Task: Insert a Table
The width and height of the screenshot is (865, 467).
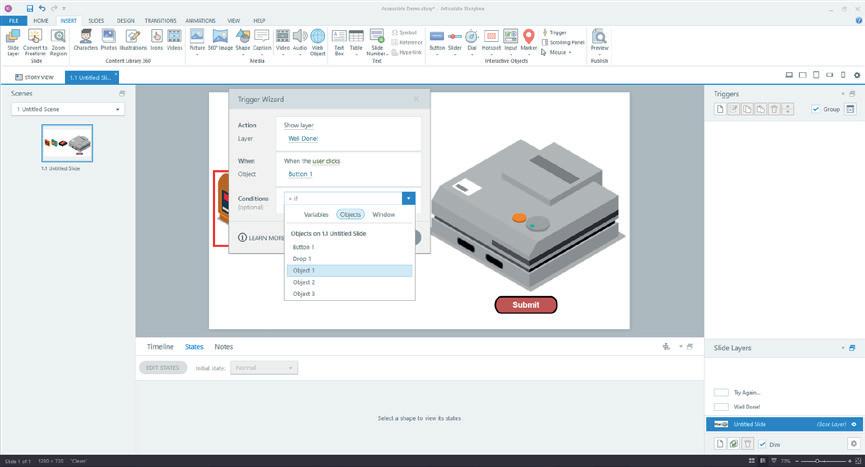Action: click(x=356, y=40)
